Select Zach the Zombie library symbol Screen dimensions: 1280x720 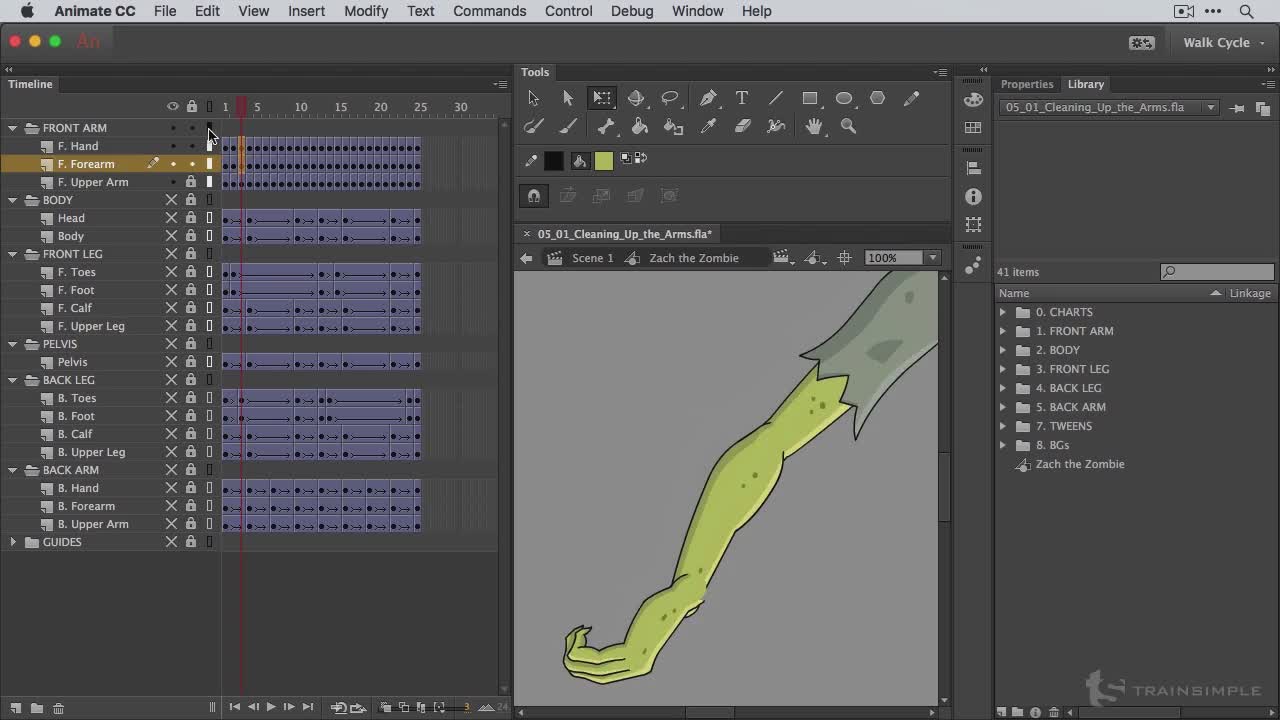pyautogui.click(x=1079, y=464)
